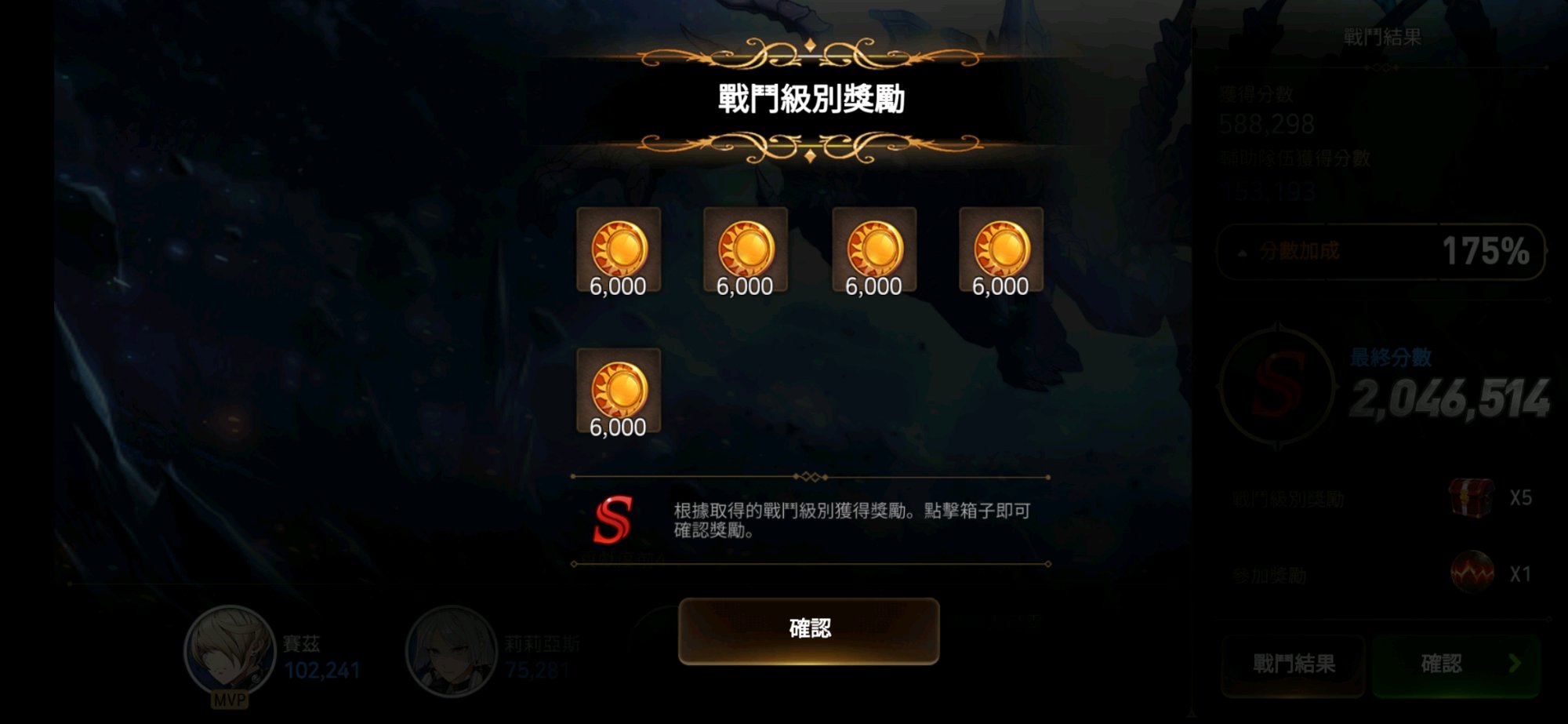Click the green 確認 button at bottom right
This screenshot has height=724, width=1568.
(x=1457, y=664)
